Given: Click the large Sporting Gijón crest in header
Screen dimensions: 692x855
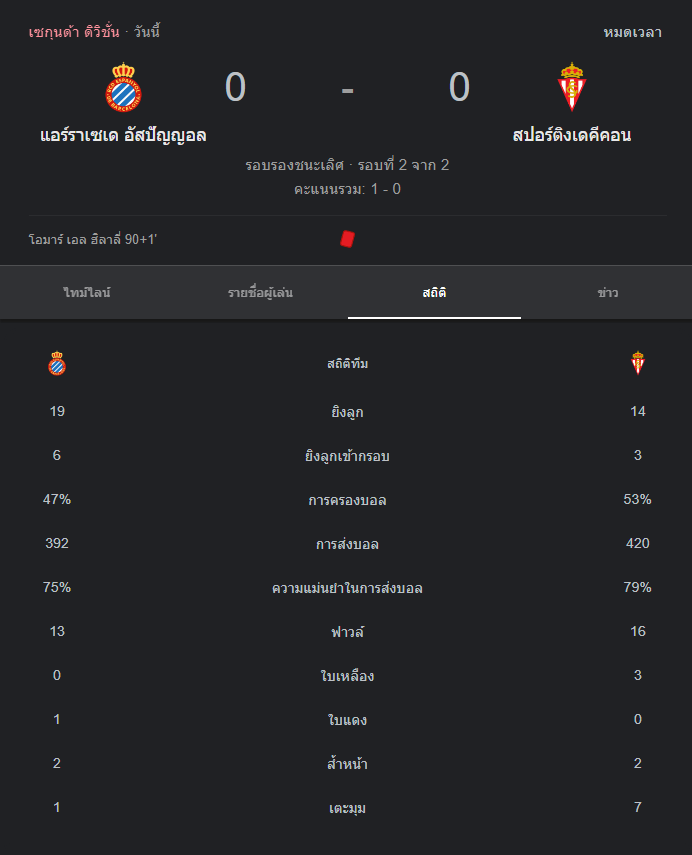Looking at the screenshot, I should [x=571, y=87].
